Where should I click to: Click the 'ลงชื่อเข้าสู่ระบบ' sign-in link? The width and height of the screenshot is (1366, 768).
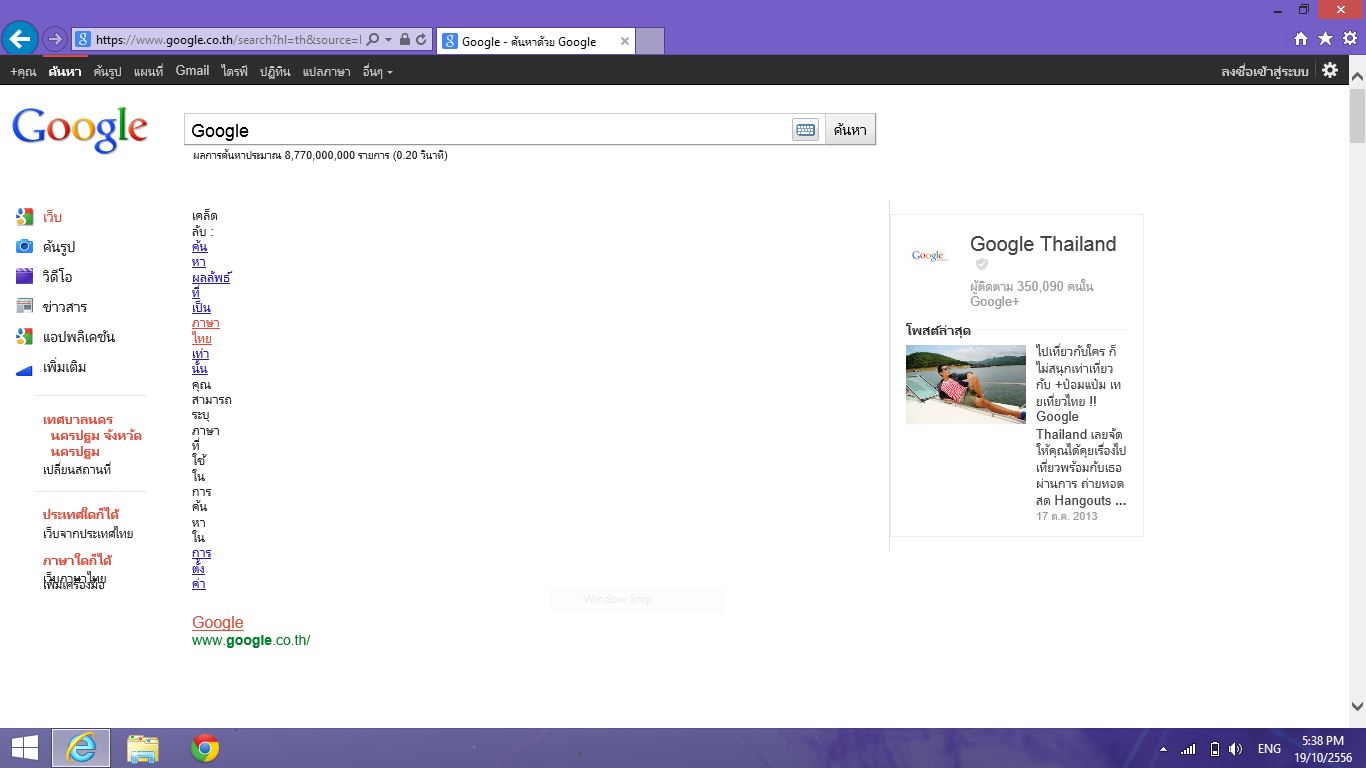tap(1265, 71)
